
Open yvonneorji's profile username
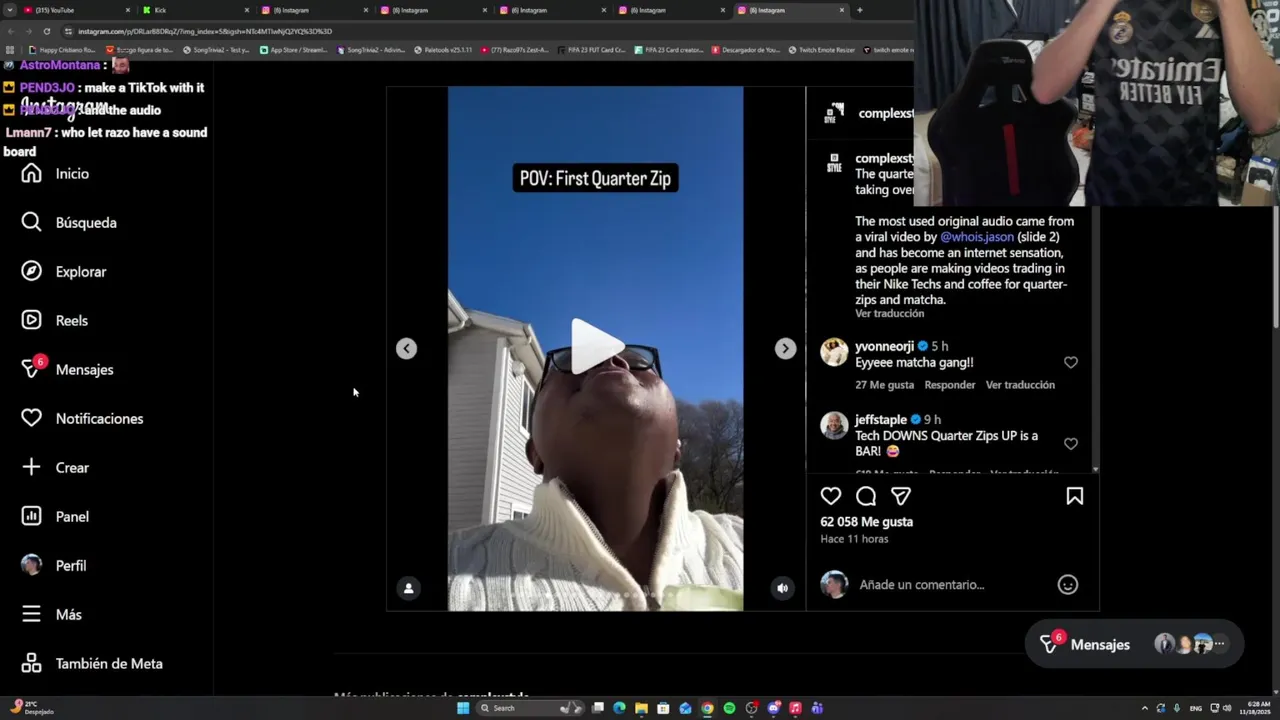click(x=884, y=346)
